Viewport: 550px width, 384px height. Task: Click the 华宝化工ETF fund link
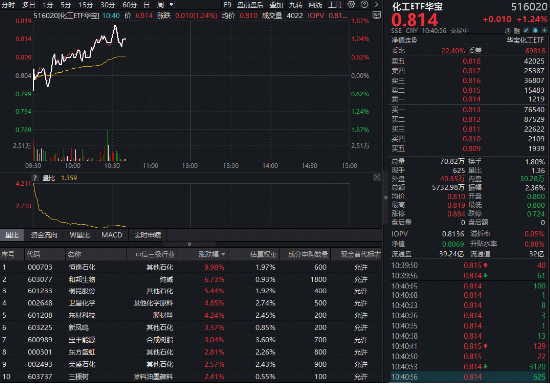tap(525, 40)
